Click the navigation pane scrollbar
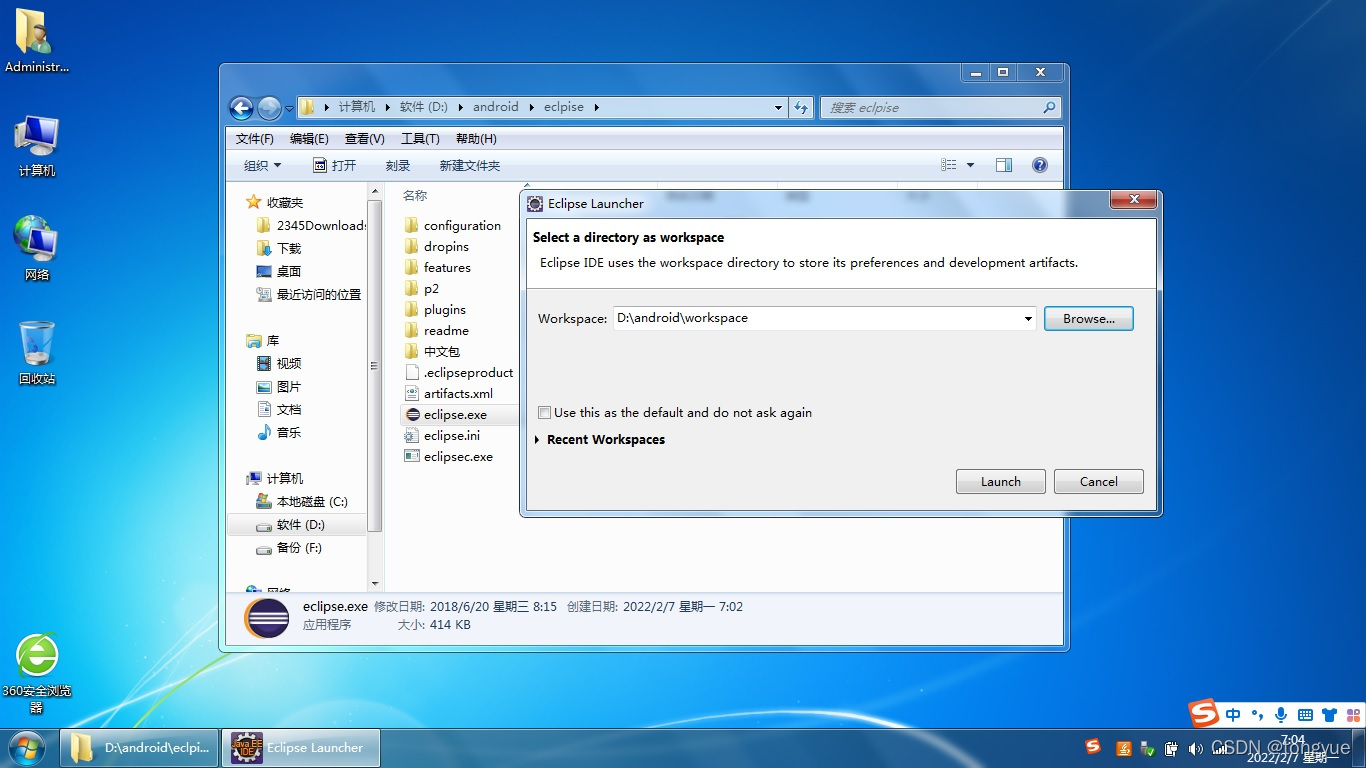 click(375, 365)
